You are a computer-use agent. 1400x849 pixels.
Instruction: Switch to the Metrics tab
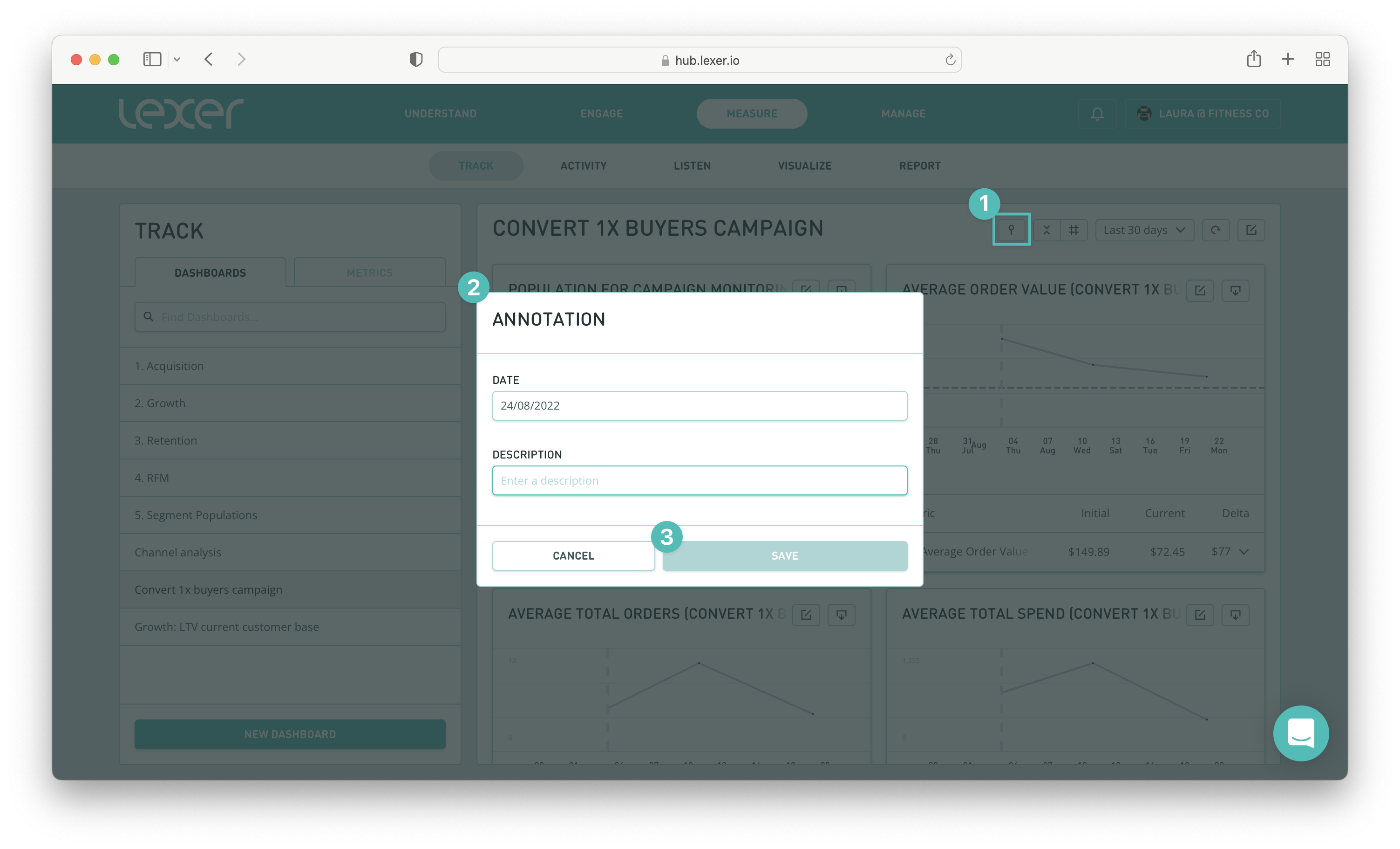tap(369, 273)
